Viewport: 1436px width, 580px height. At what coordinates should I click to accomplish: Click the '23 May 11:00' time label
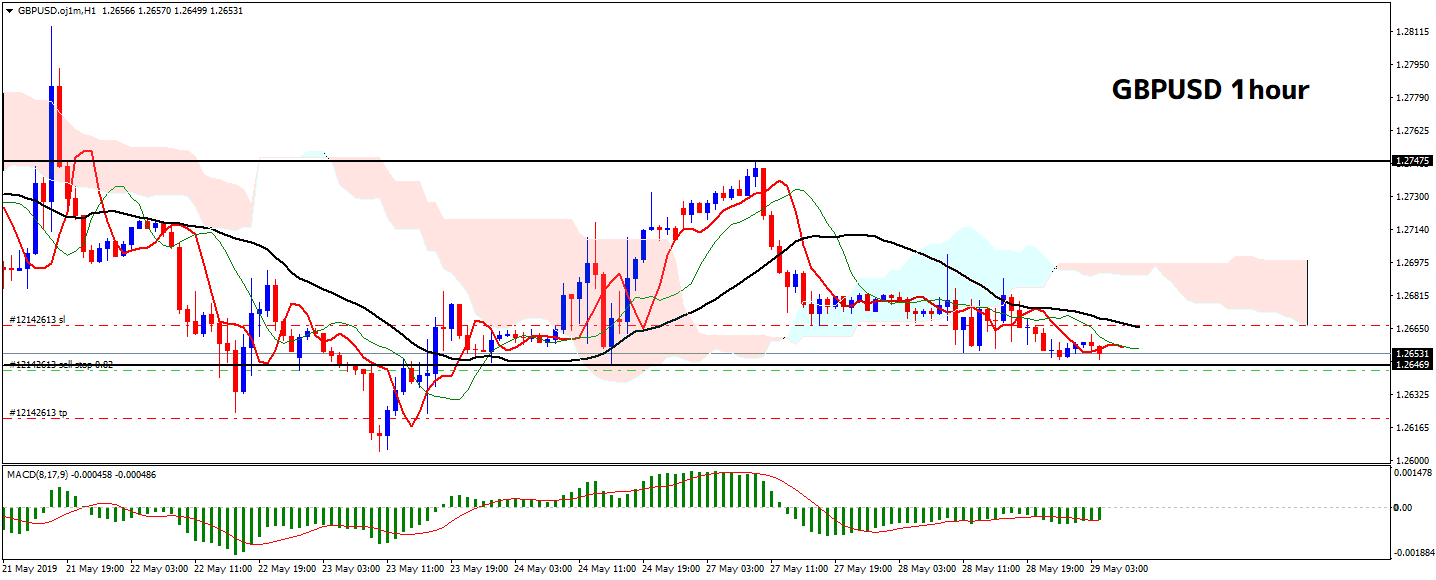pos(415,569)
